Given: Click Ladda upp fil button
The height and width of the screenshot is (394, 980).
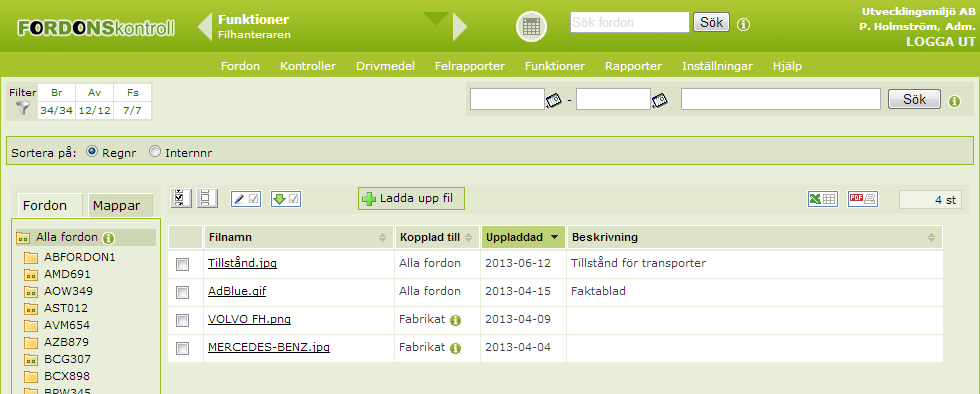Looking at the screenshot, I should (x=411, y=199).
